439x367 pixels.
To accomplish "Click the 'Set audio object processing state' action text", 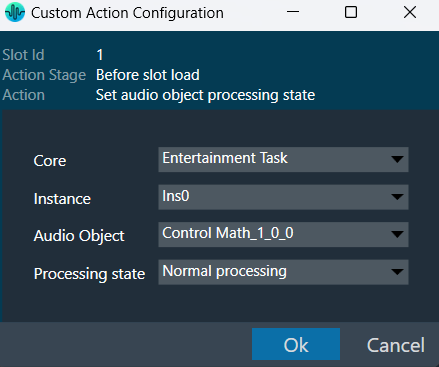I will click(205, 95).
